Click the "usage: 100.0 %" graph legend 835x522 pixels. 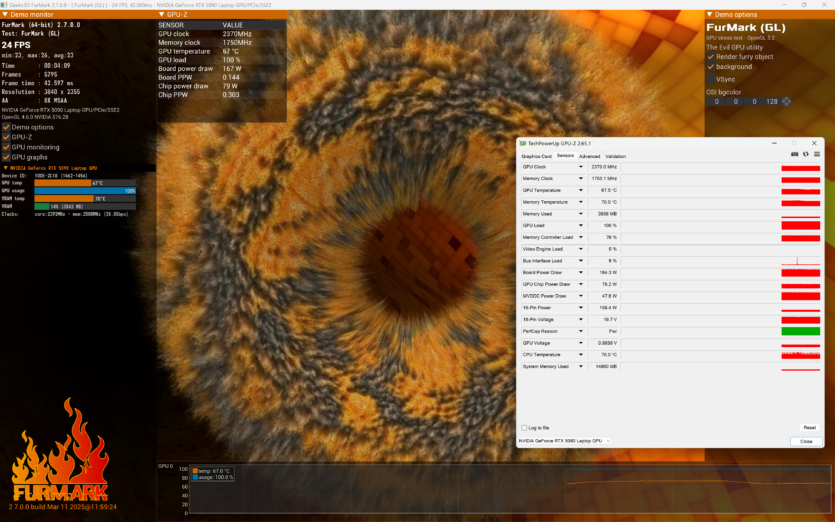(x=213, y=477)
